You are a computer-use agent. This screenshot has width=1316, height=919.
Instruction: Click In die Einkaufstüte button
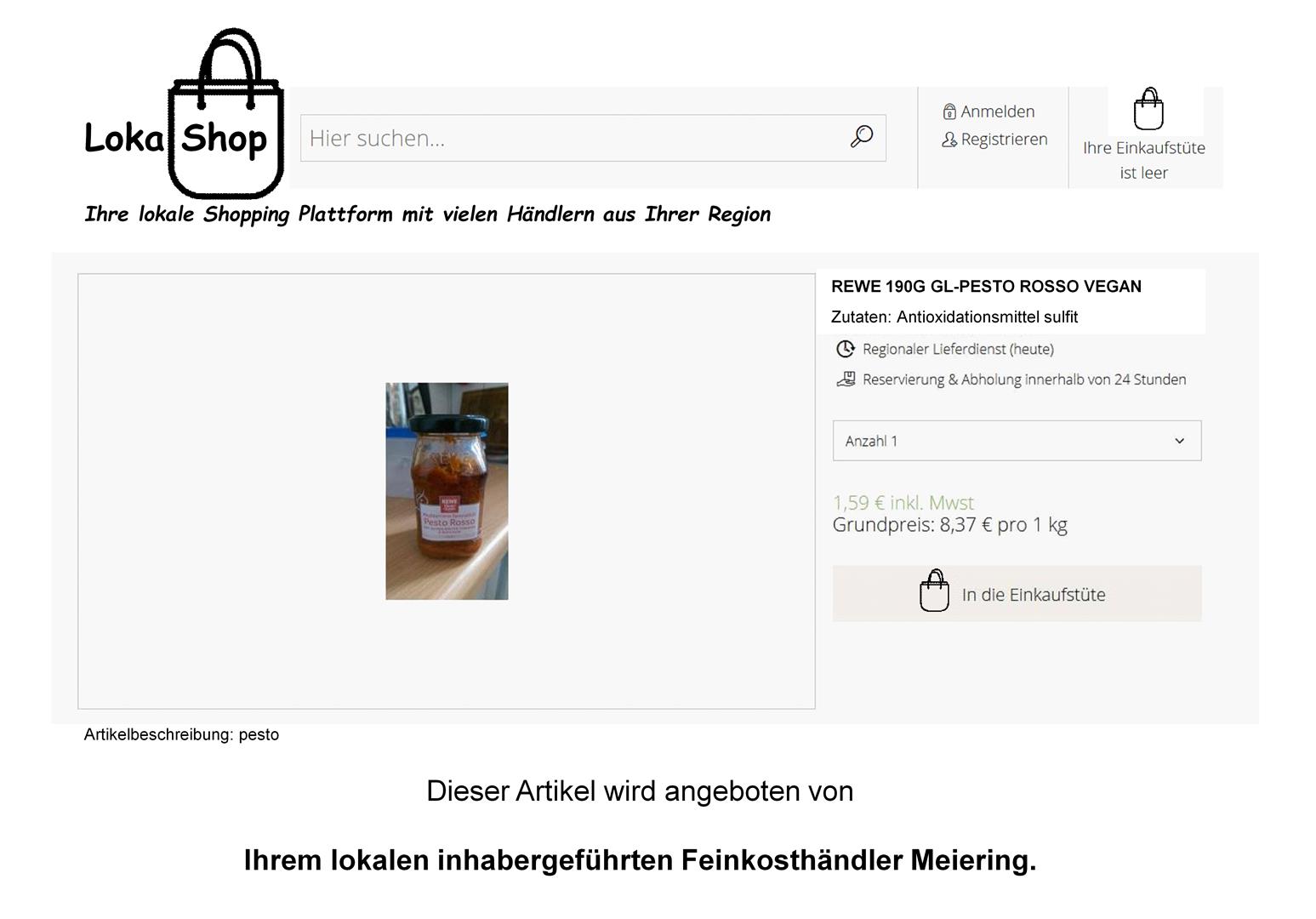tap(1017, 594)
